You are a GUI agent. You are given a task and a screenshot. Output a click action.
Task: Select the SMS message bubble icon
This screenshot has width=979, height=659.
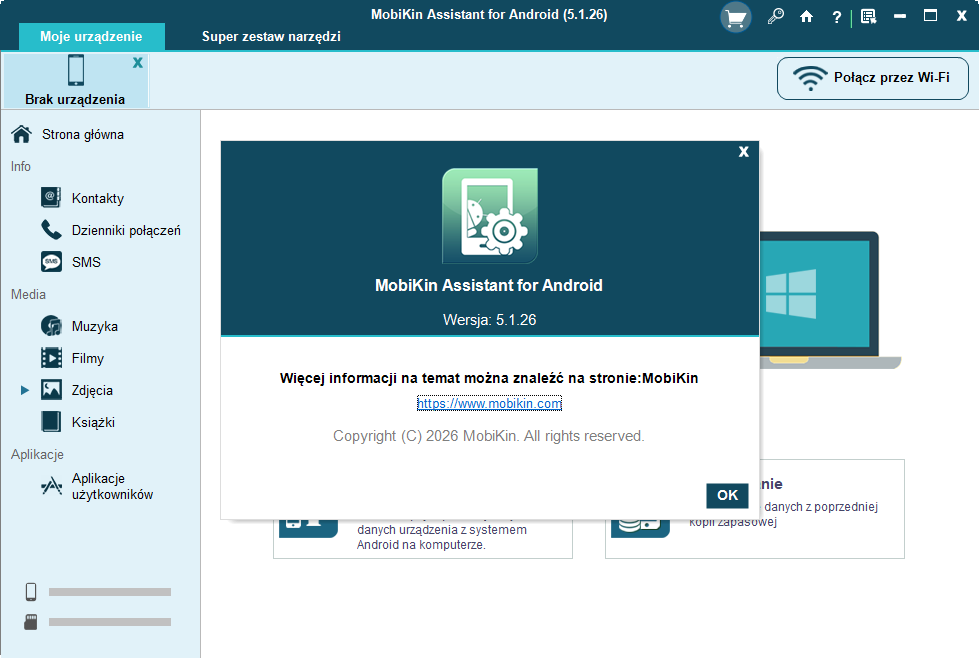click(51, 262)
